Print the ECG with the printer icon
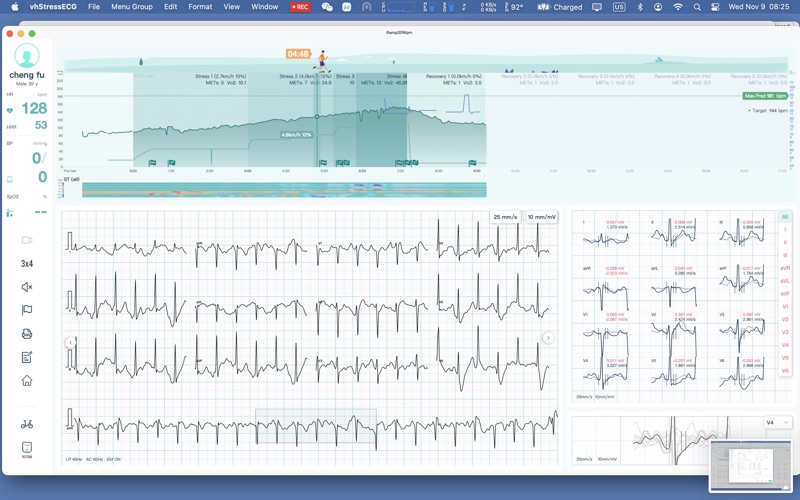800x500 pixels. (x=27, y=334)
